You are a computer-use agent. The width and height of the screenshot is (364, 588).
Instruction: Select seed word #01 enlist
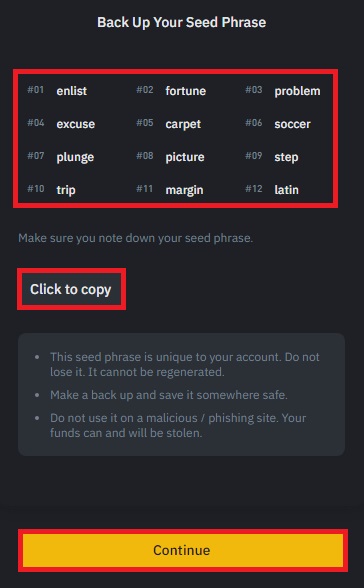tap(72, 91)
